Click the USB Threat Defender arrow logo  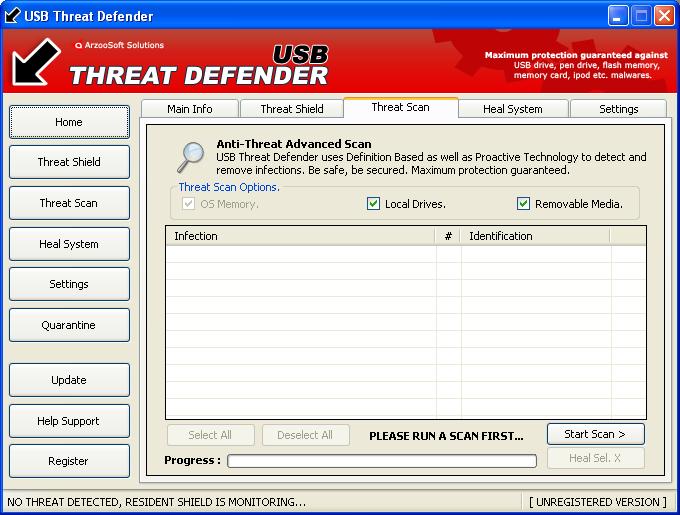point(36,62)
